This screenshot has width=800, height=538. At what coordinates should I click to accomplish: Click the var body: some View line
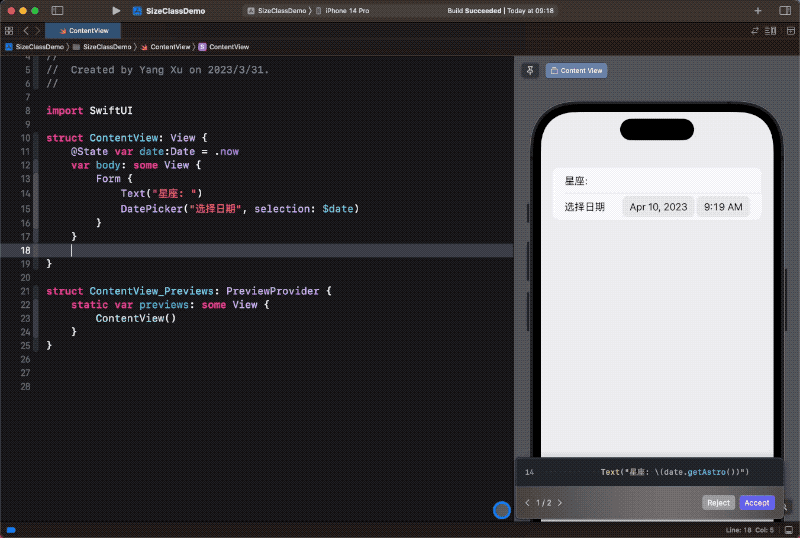point(136,165)
